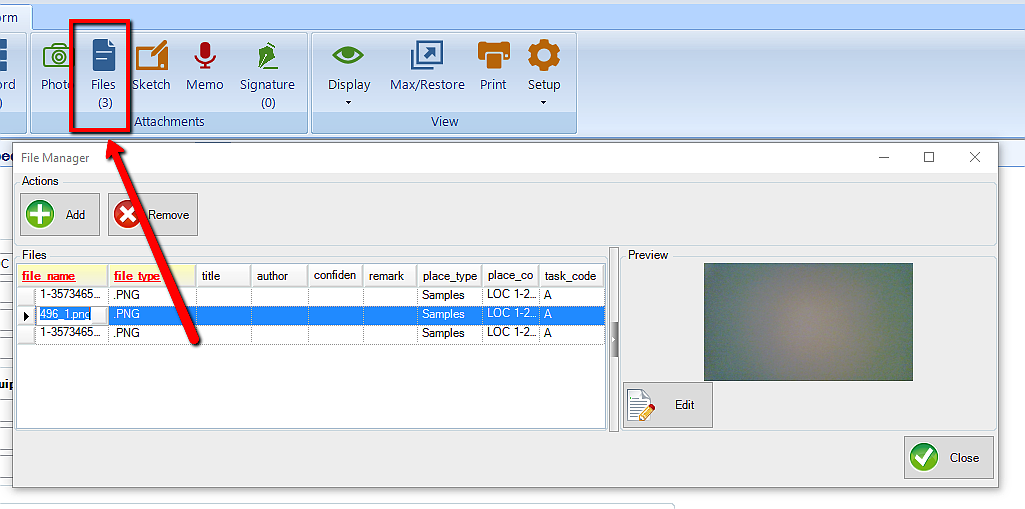Sort by task_code column header

(570, 276)
